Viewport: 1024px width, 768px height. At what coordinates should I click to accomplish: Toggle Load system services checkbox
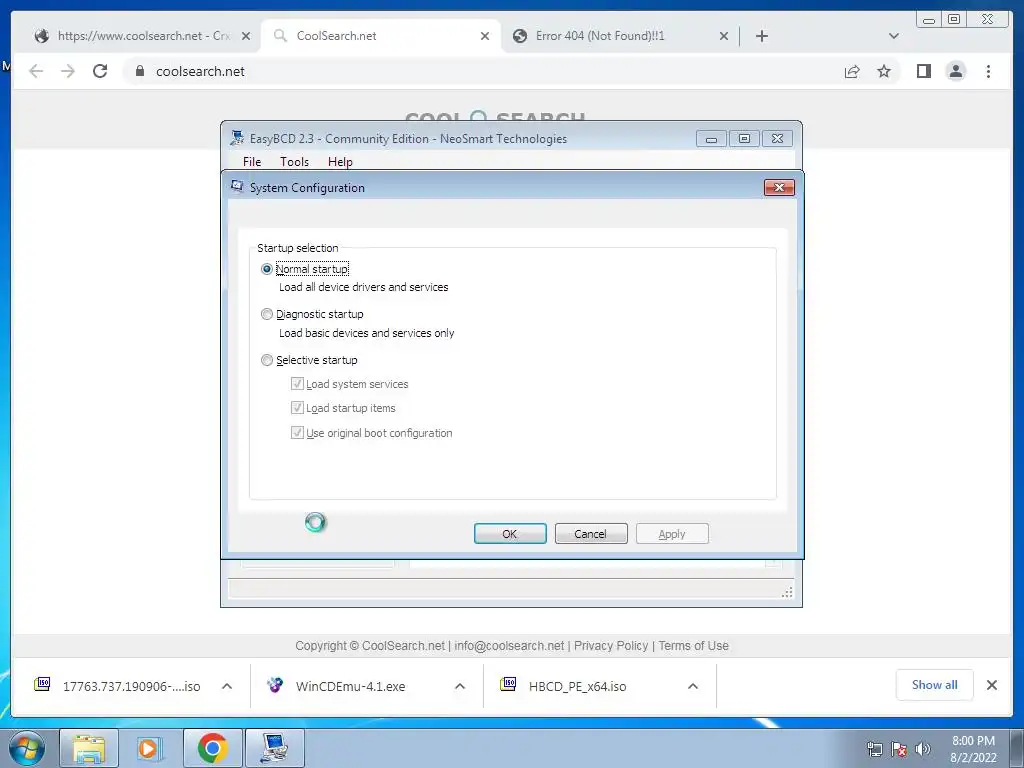pyautogui.click(x=297, y=384)
